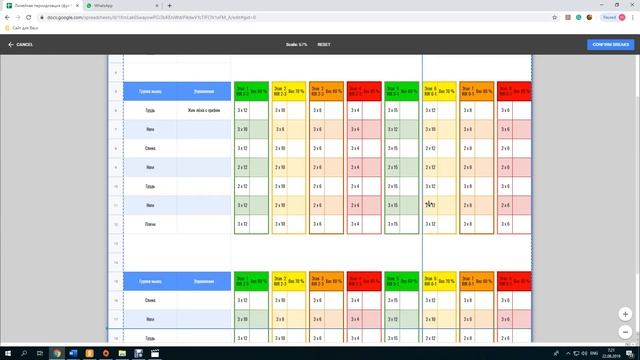
Task: Close the WhatsApp tab
Action: [x=157, y=6]
